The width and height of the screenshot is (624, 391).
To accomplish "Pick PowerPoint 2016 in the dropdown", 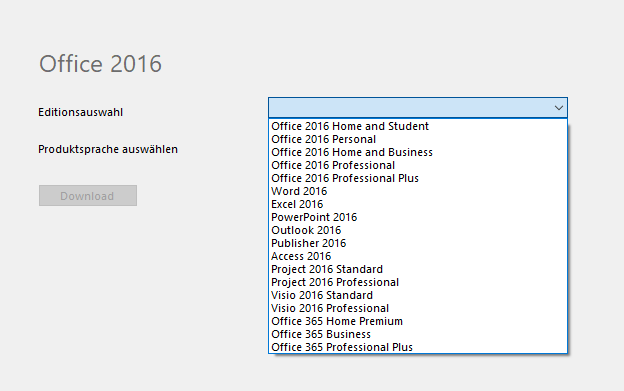I will pos(418,217).
